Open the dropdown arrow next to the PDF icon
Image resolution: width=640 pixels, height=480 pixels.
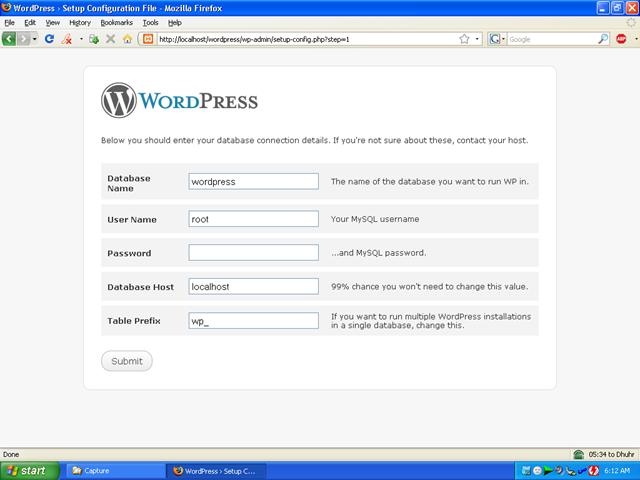[x=81, y=39]
